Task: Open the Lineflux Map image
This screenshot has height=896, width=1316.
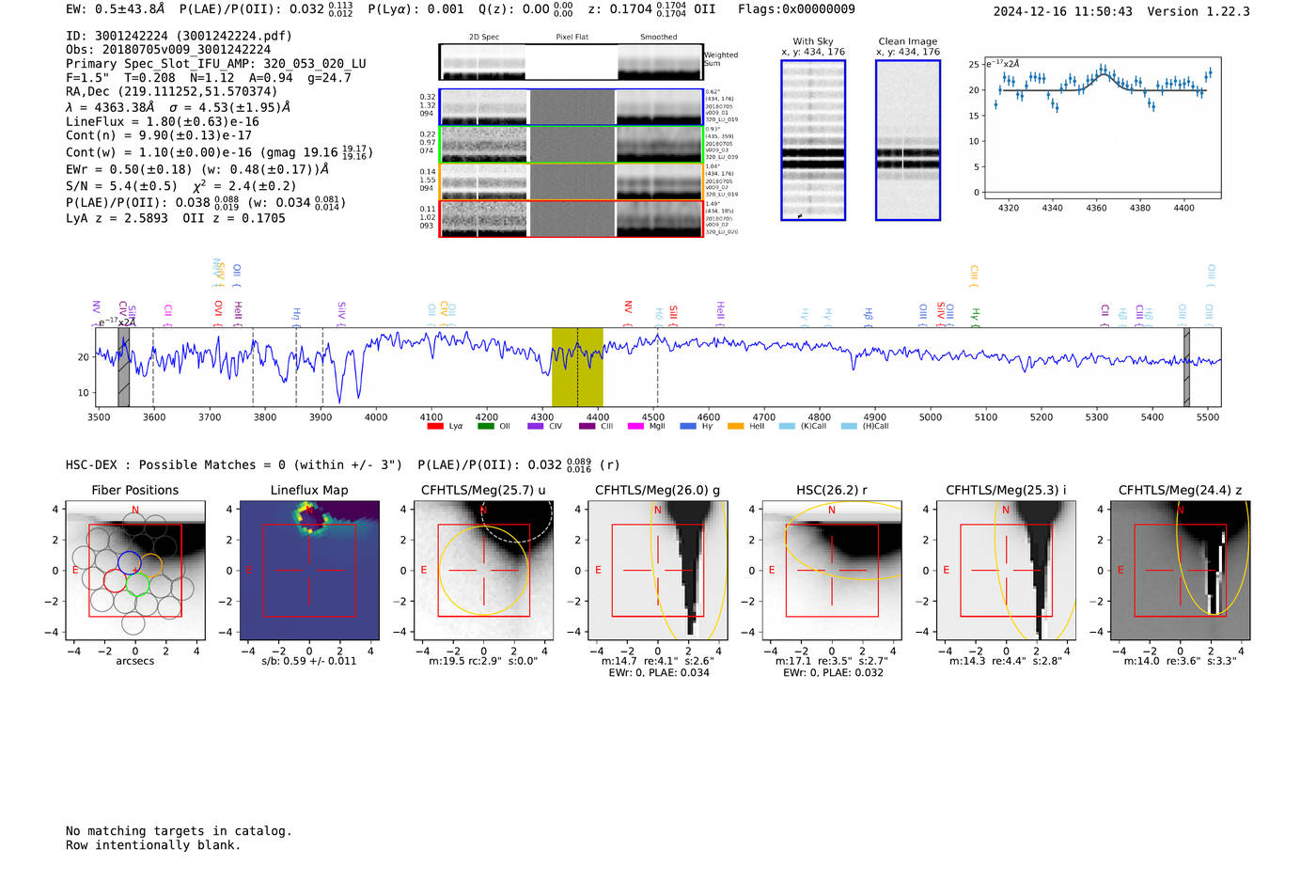Action: tap(309, 571)
